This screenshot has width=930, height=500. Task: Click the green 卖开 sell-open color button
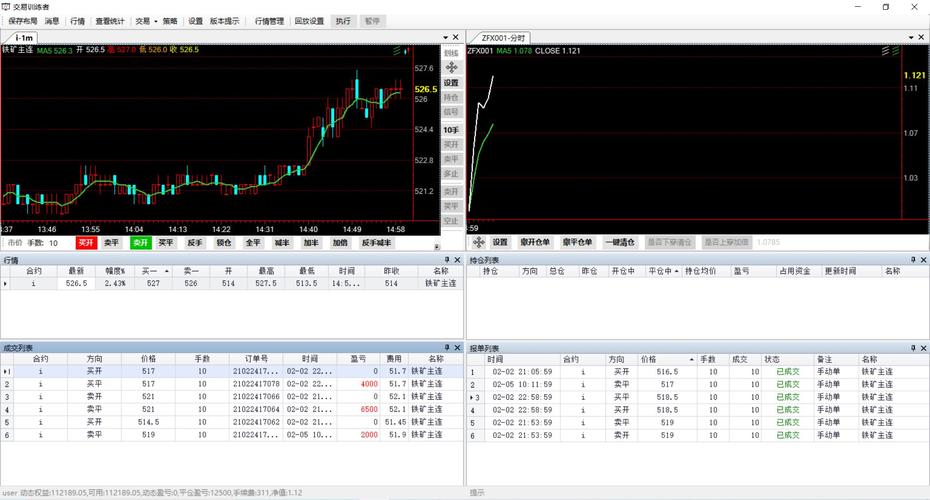point(140,243)
